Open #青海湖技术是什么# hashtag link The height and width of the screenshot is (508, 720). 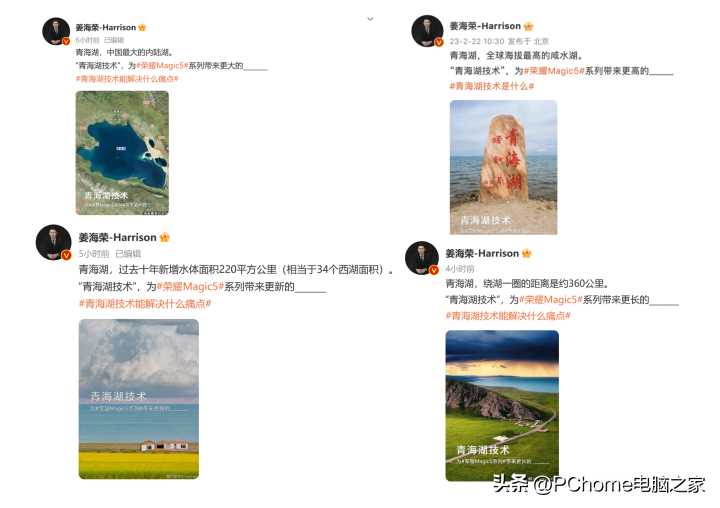[x=491, y=86]
